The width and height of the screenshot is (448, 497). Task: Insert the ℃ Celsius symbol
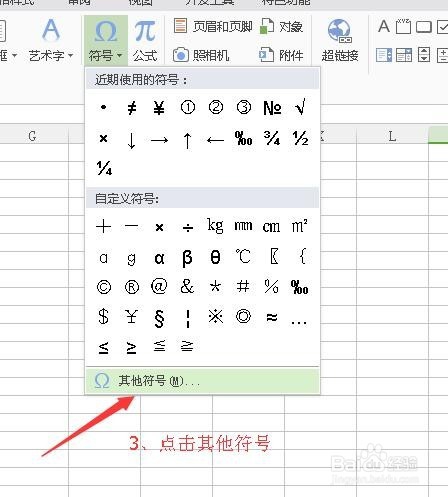click(x=243, y=257)
